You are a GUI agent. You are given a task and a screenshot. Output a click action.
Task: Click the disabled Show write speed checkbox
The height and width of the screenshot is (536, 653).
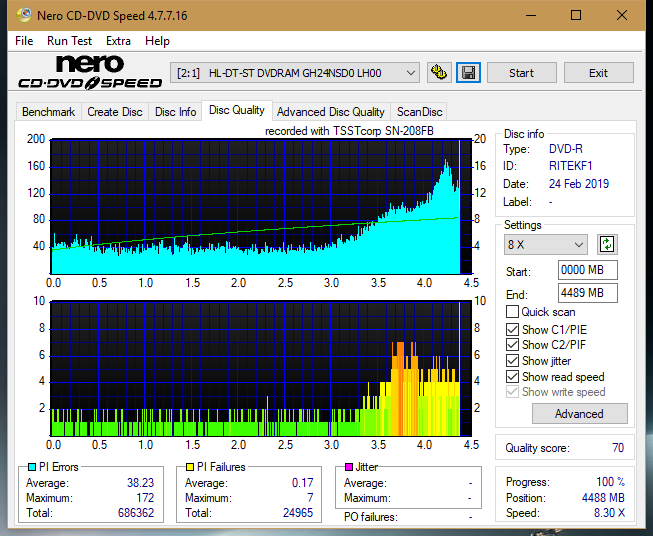[x=512, y=392]
